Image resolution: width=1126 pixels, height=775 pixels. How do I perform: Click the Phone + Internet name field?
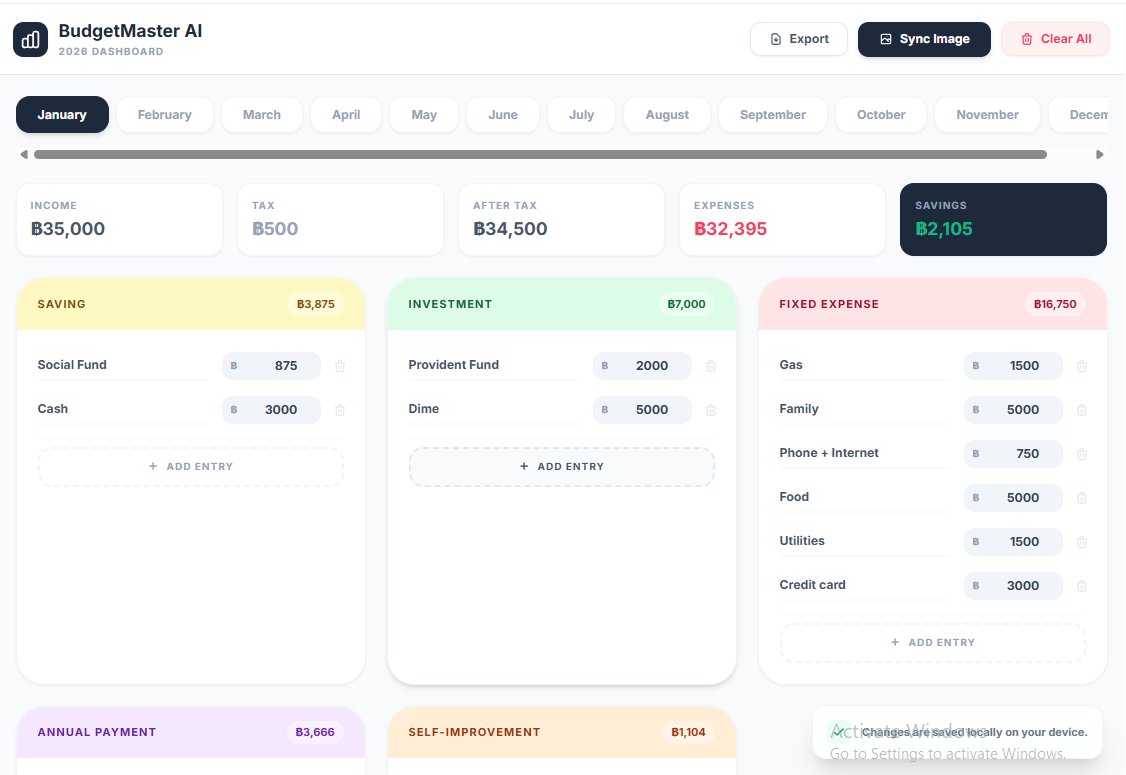[x=865, y=453]
